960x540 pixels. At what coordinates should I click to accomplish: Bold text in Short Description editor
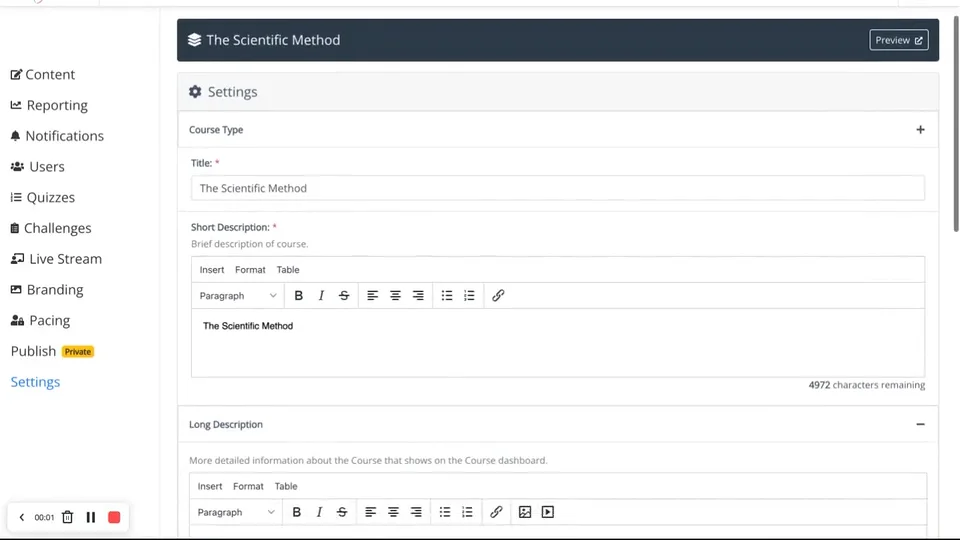point(298,296)
